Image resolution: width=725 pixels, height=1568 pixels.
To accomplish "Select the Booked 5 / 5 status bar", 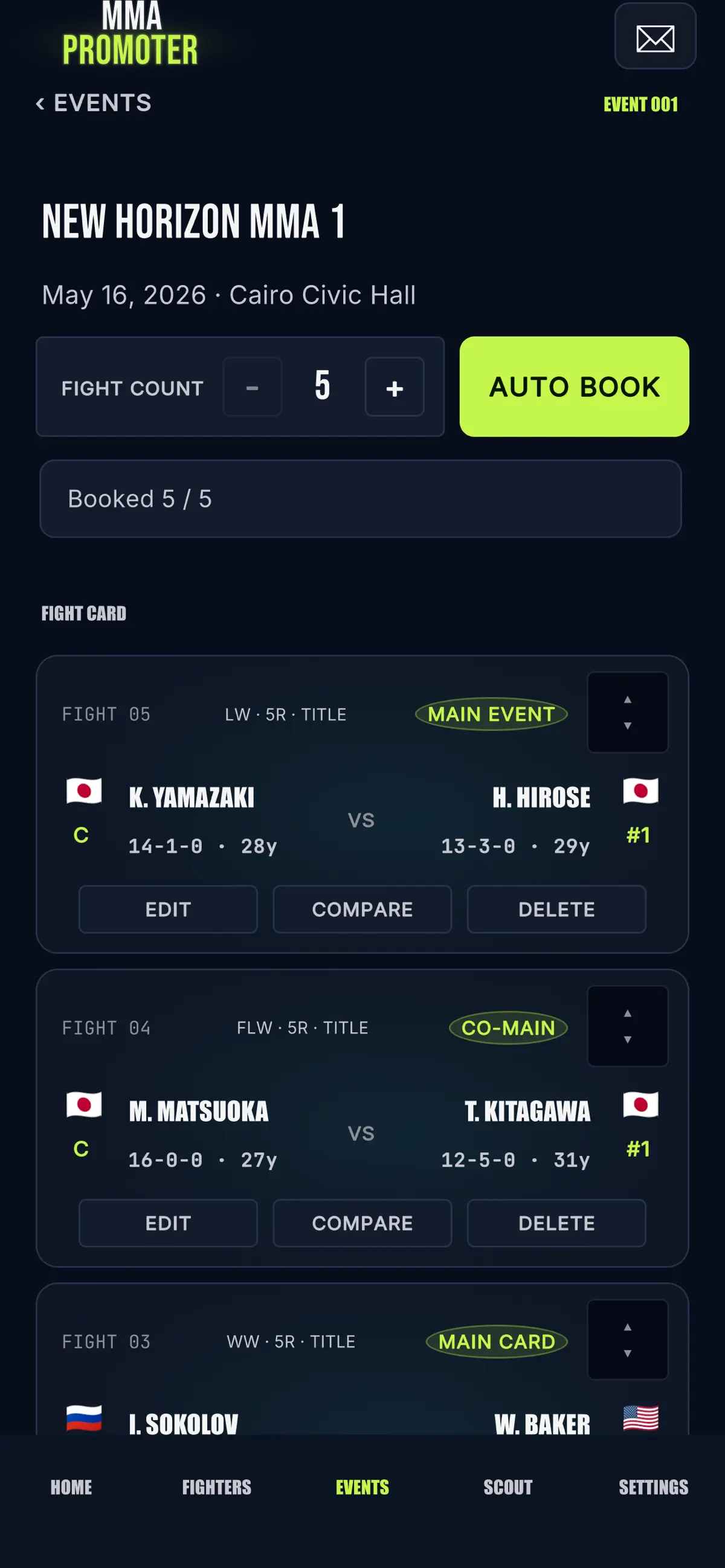I will tap(360, 498).
